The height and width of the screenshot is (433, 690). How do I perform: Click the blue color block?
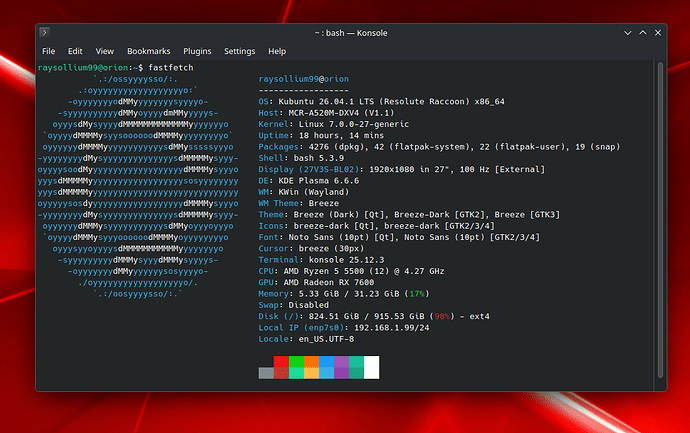pos(327,367)
